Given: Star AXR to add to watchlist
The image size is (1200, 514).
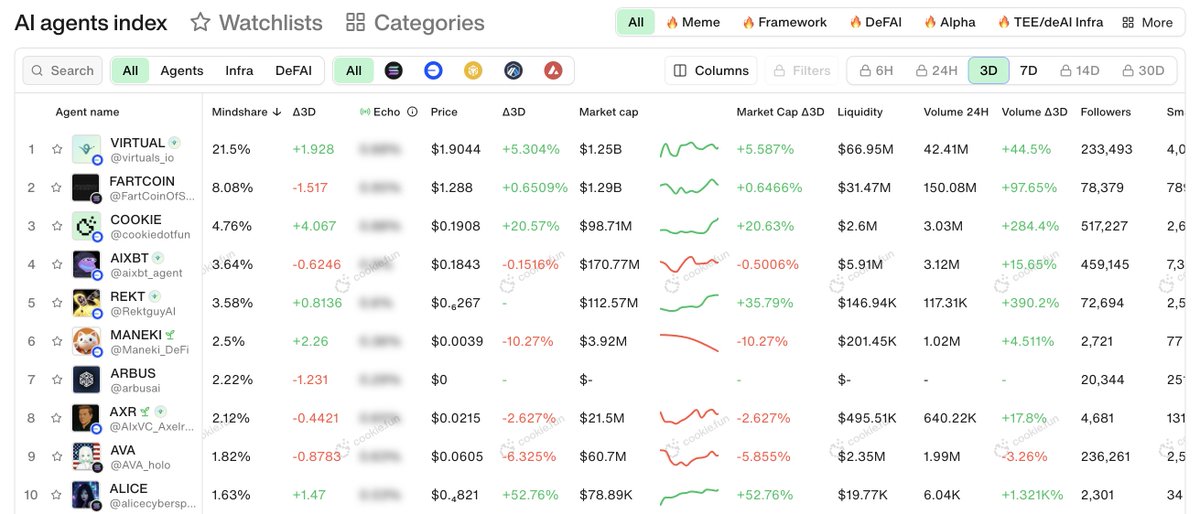Looking at the screenshot, I should pos(57,418).
